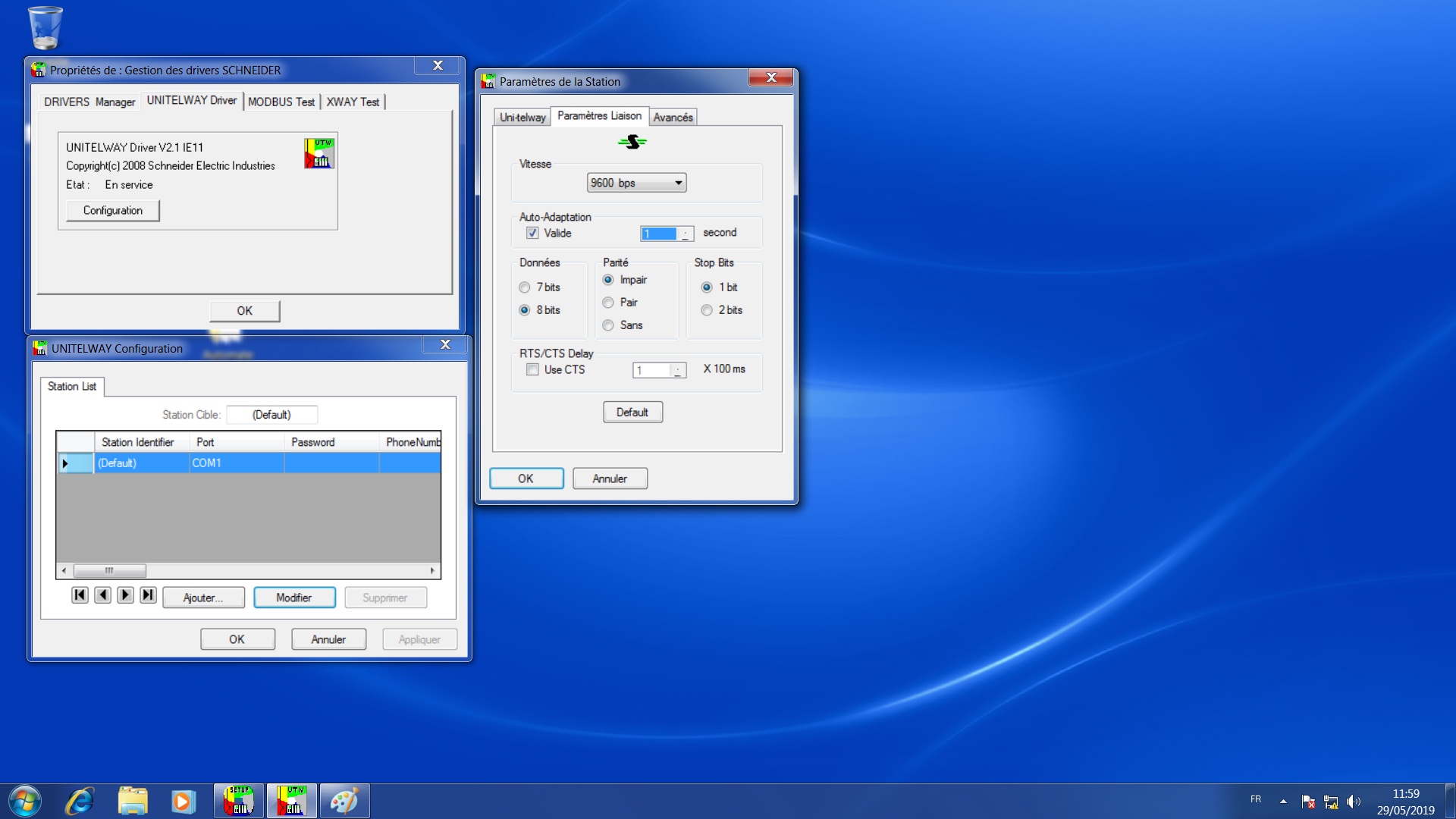Open Drivers Setup taskbar icon
1456x819 pixels.
pos(239,801)
